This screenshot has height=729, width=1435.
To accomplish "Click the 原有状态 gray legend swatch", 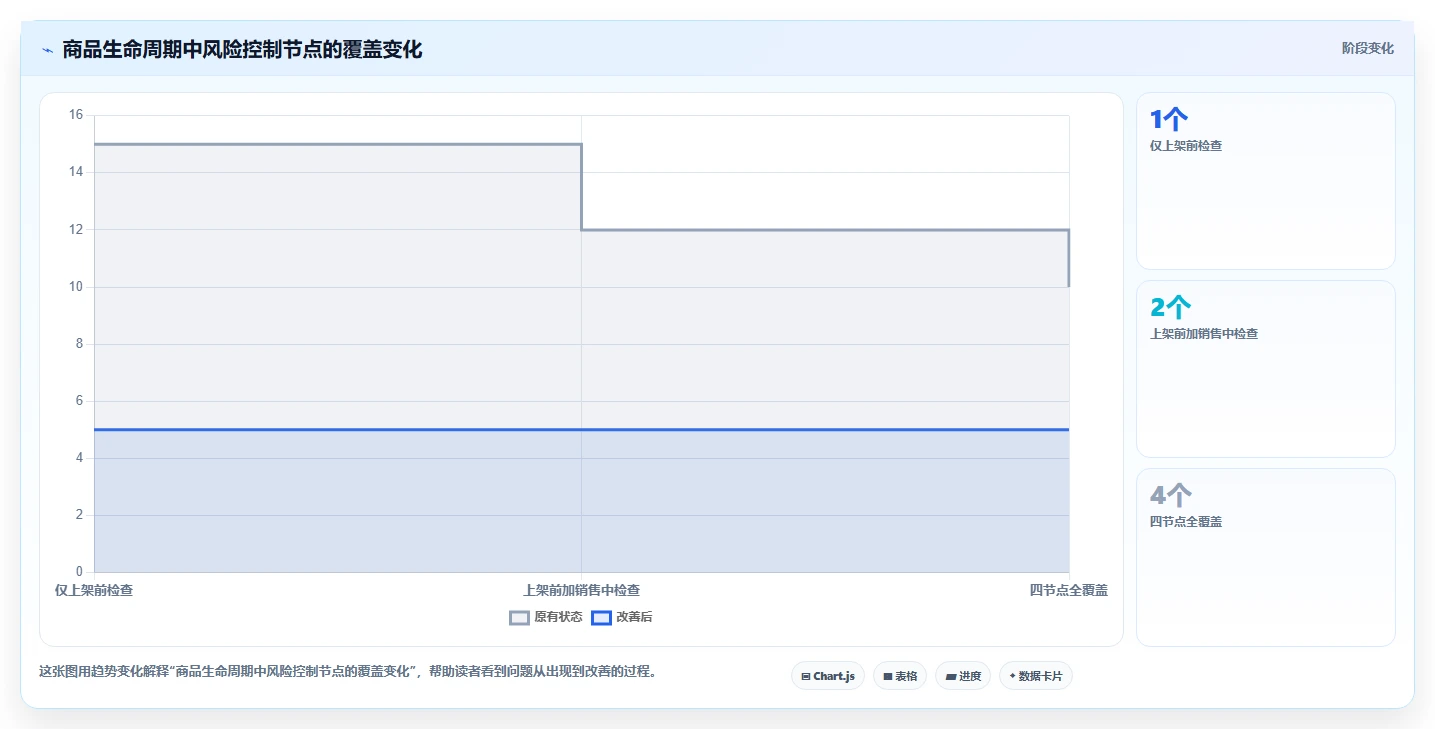I will point(519,617).
